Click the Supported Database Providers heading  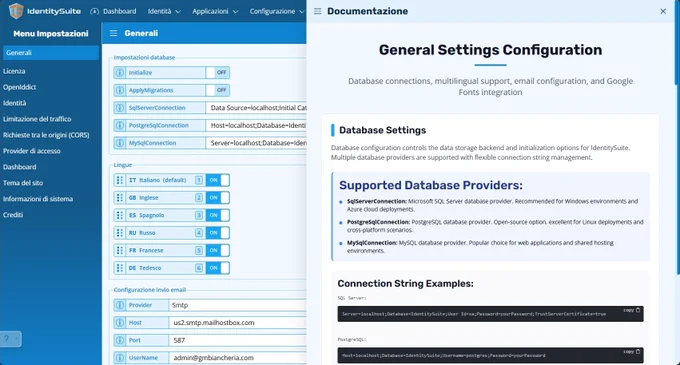pyautogui.click(x=431, y=185)
